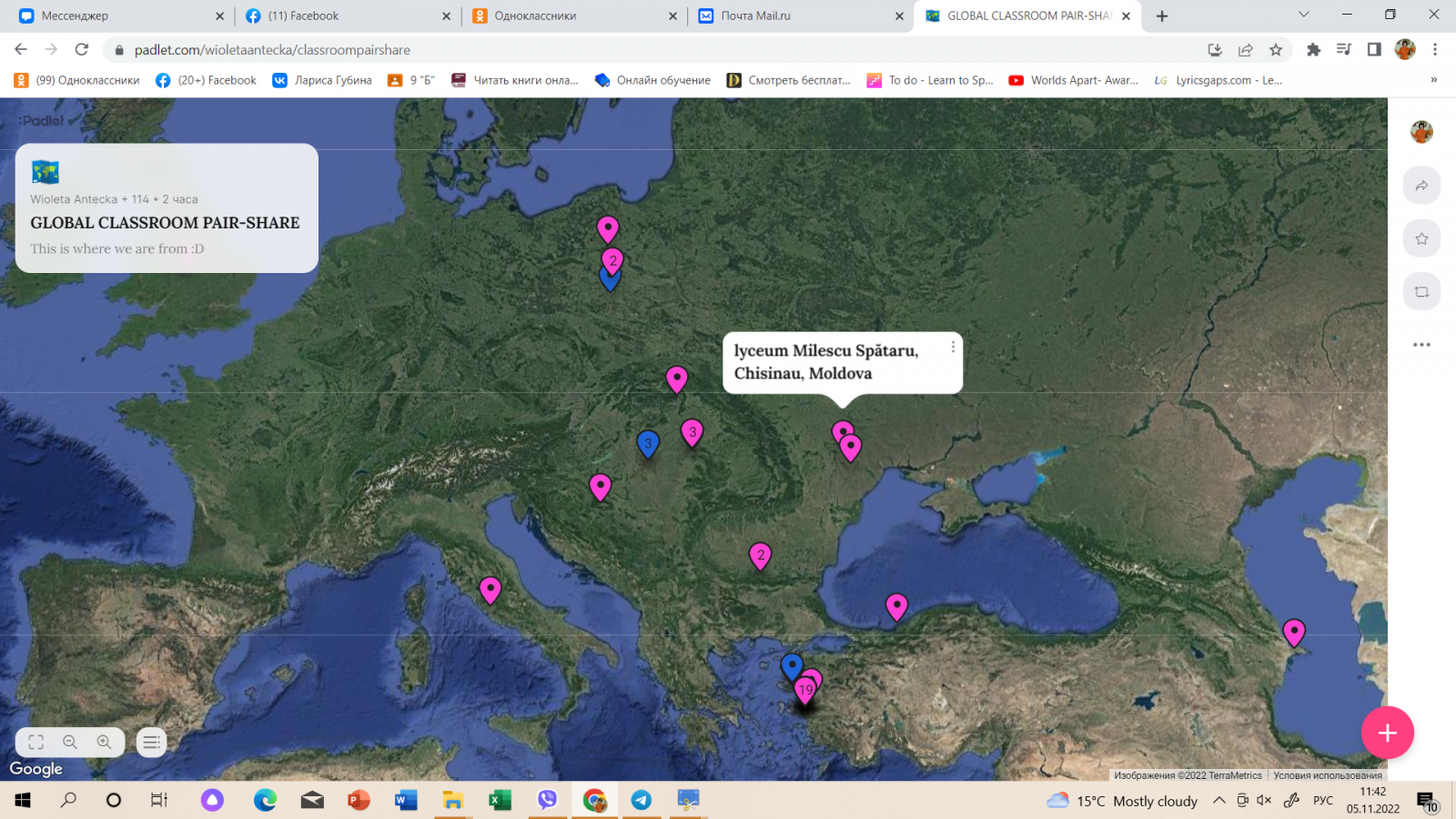
Task: Open the three-dot more menu in sidebar
Action: (1421, 345)
